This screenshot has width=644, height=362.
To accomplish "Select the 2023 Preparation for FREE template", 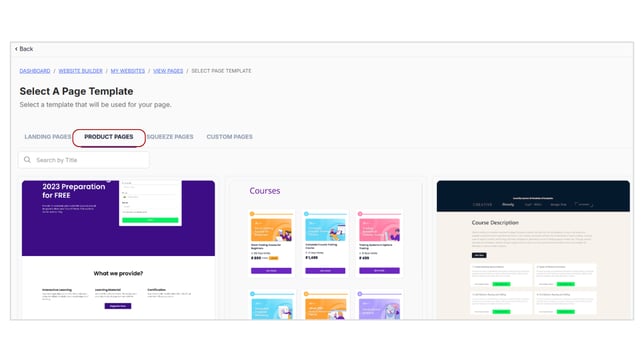I will [x=118, y=250].
